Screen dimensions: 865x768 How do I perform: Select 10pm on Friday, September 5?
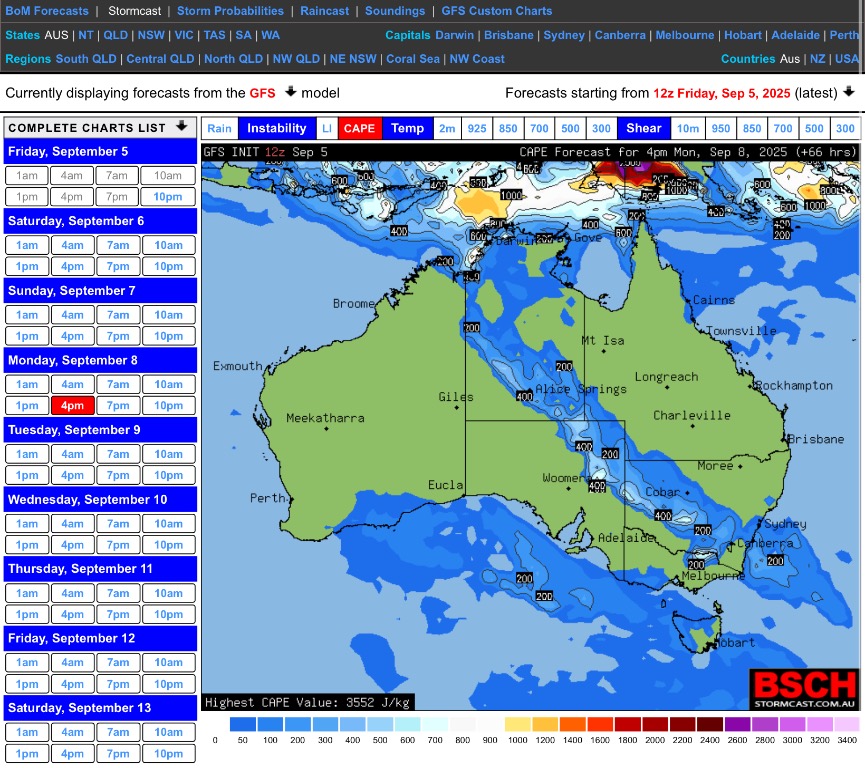[168, 197]
